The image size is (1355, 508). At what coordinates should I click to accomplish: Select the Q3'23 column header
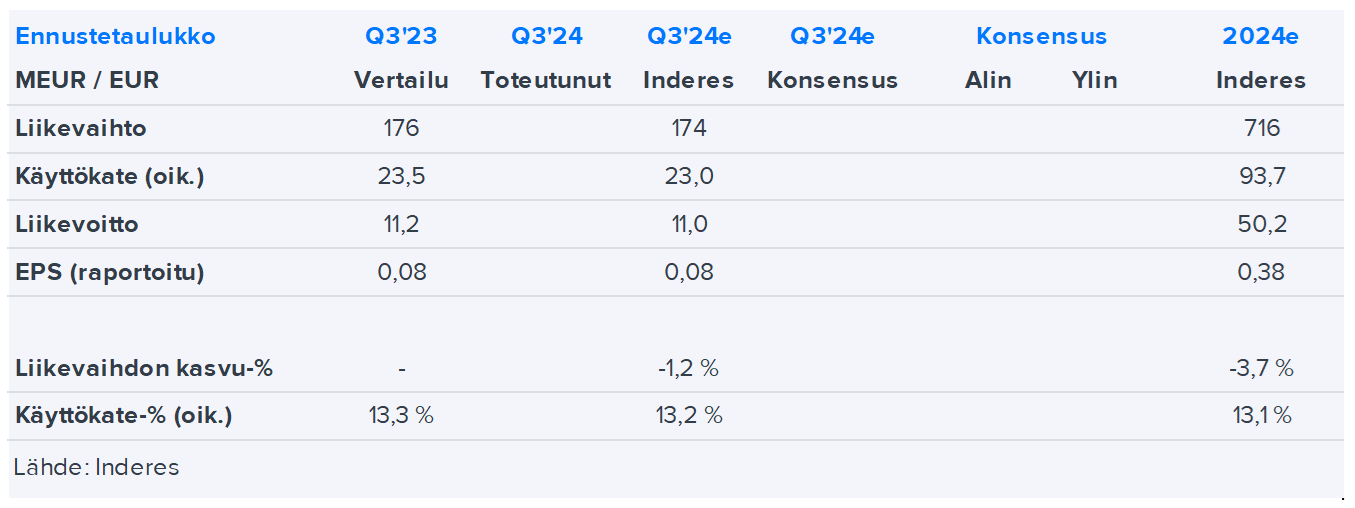401,37
